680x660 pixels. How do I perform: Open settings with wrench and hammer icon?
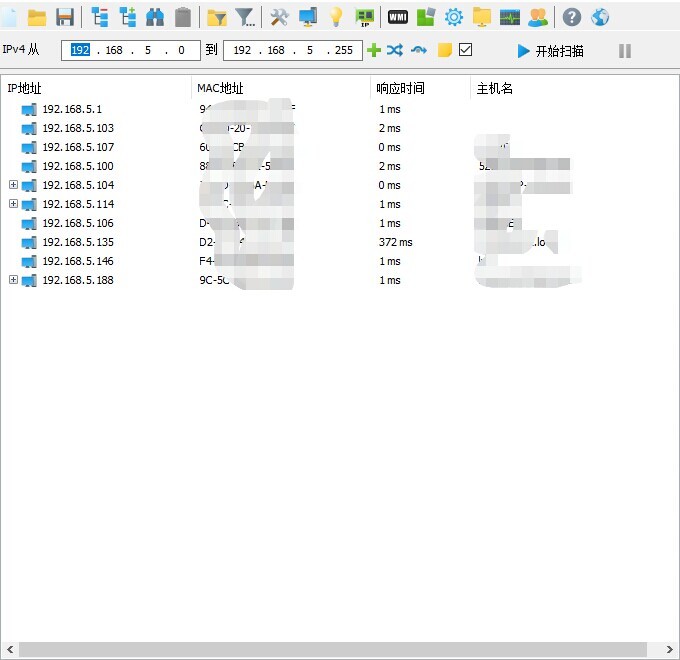pos(279,17)
